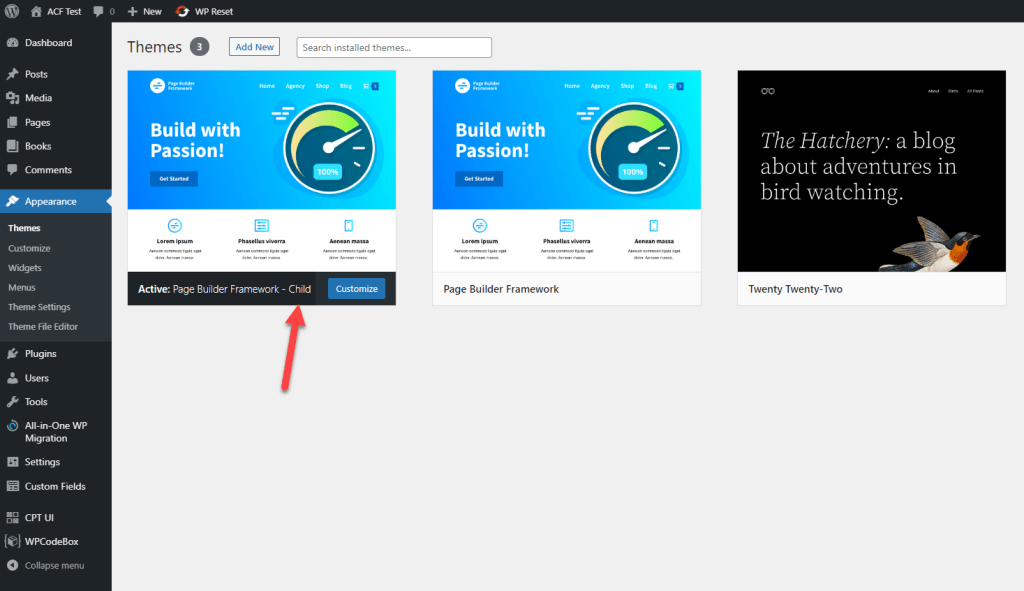Click the Twenty Twenty-Two theme name

[795, 289]
